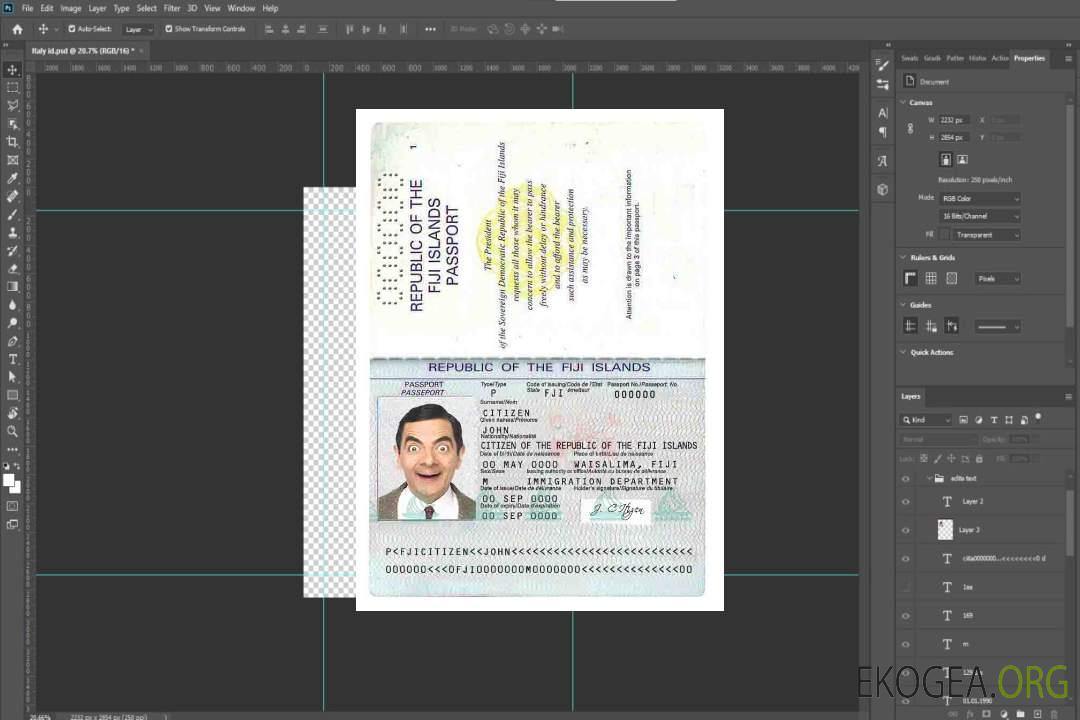Select the Move tool in the toolbar
The image size is (1080, 720).
(12, 70)
